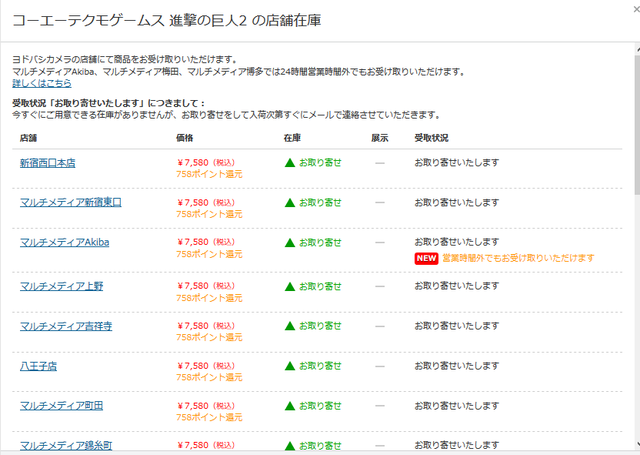Close the store inventory dialog
The image size is (640, 455).
[636, 9]
